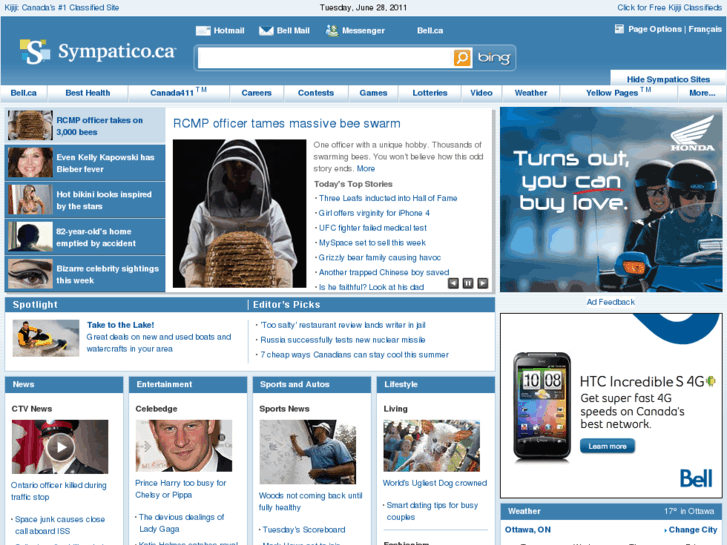Play the CTV News video thumbnail
Viewport: 727px width, 545px height.
(60, 447)
